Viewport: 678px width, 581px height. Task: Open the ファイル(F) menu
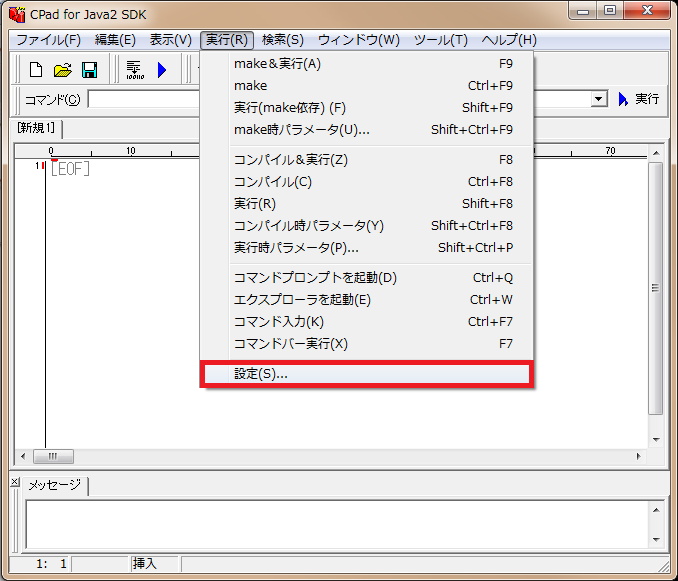click(x=48, y=40)
